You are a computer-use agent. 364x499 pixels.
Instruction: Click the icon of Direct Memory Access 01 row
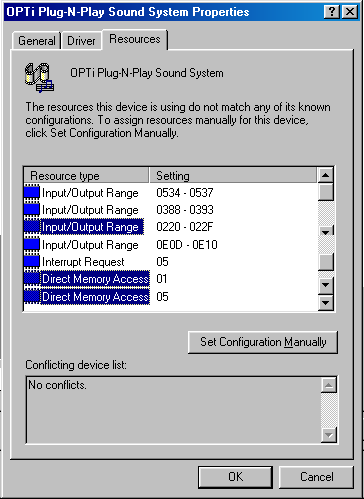point(32,279)
